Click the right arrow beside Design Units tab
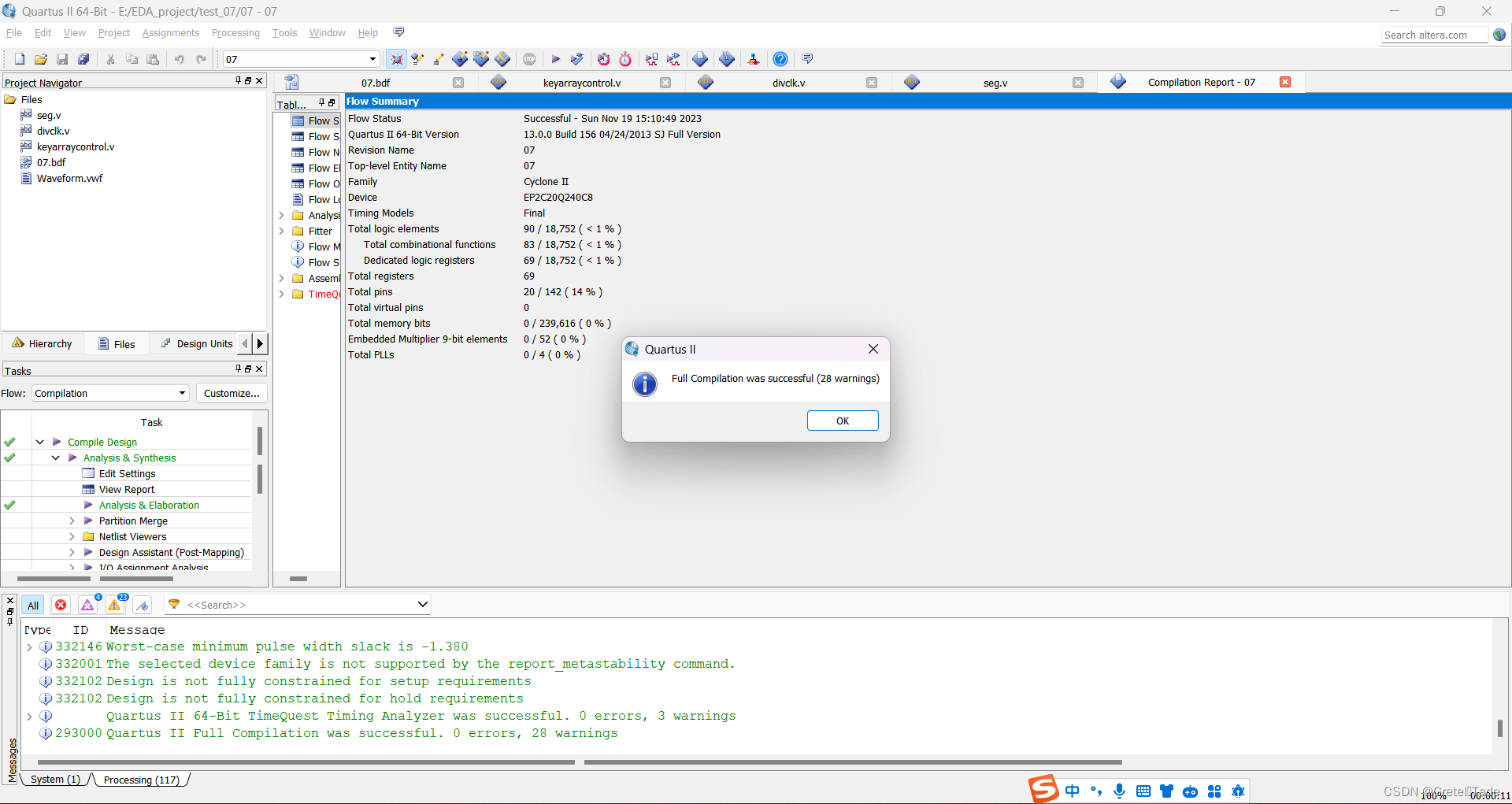Screen dimensions: 1512x804 coord(260,343)
